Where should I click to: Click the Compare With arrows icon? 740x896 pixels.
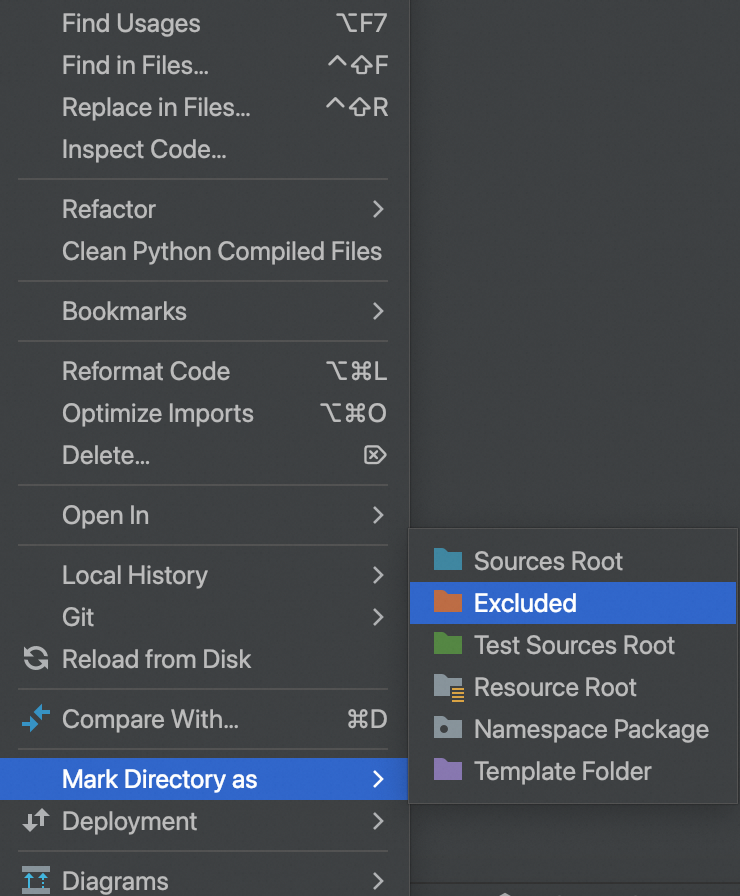(x=36, y=719)
